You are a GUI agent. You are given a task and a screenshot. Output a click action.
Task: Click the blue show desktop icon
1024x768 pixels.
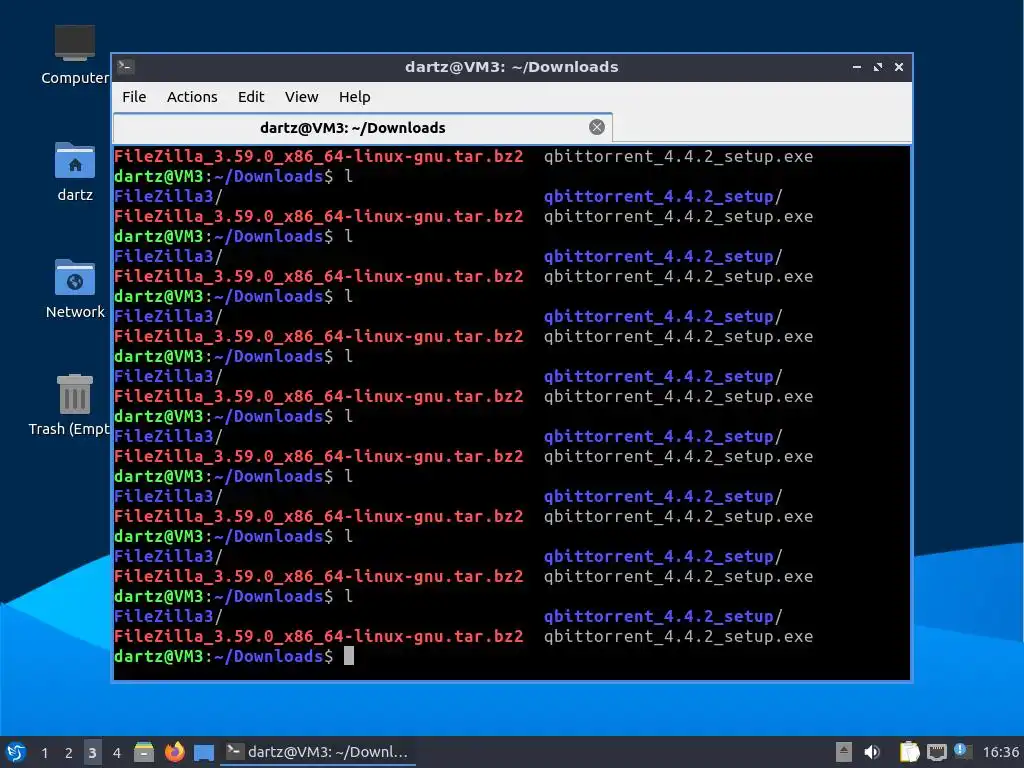204,752
